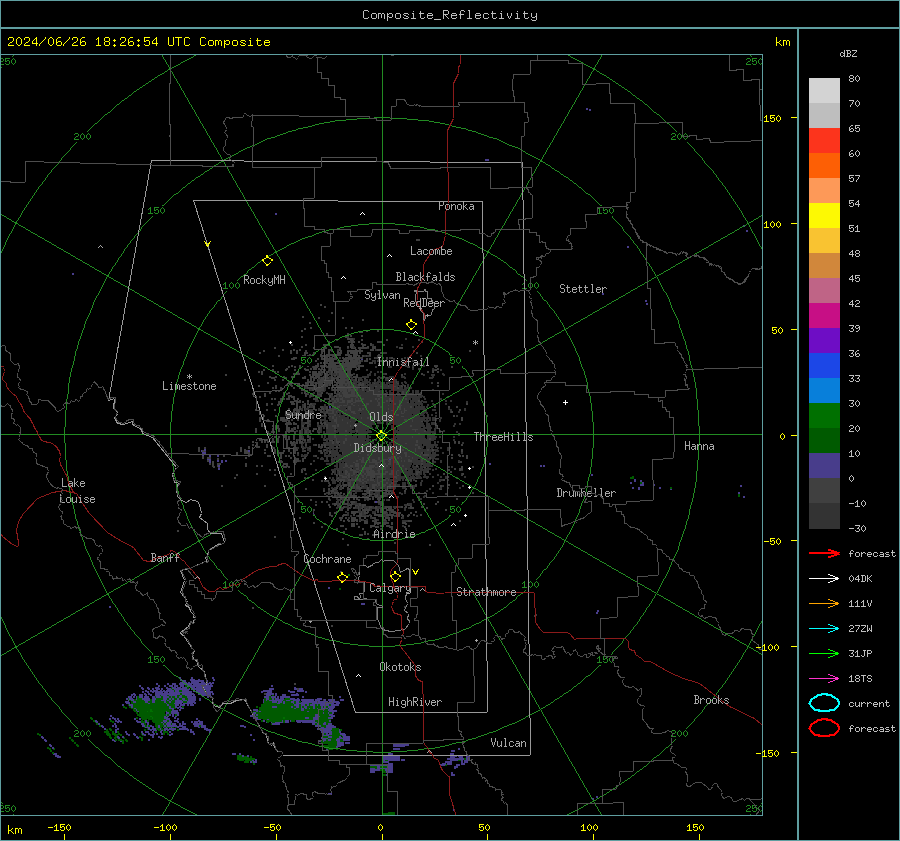Click the yellow V marker east of Calgary

pyautogui.click(x=416, y=572)
